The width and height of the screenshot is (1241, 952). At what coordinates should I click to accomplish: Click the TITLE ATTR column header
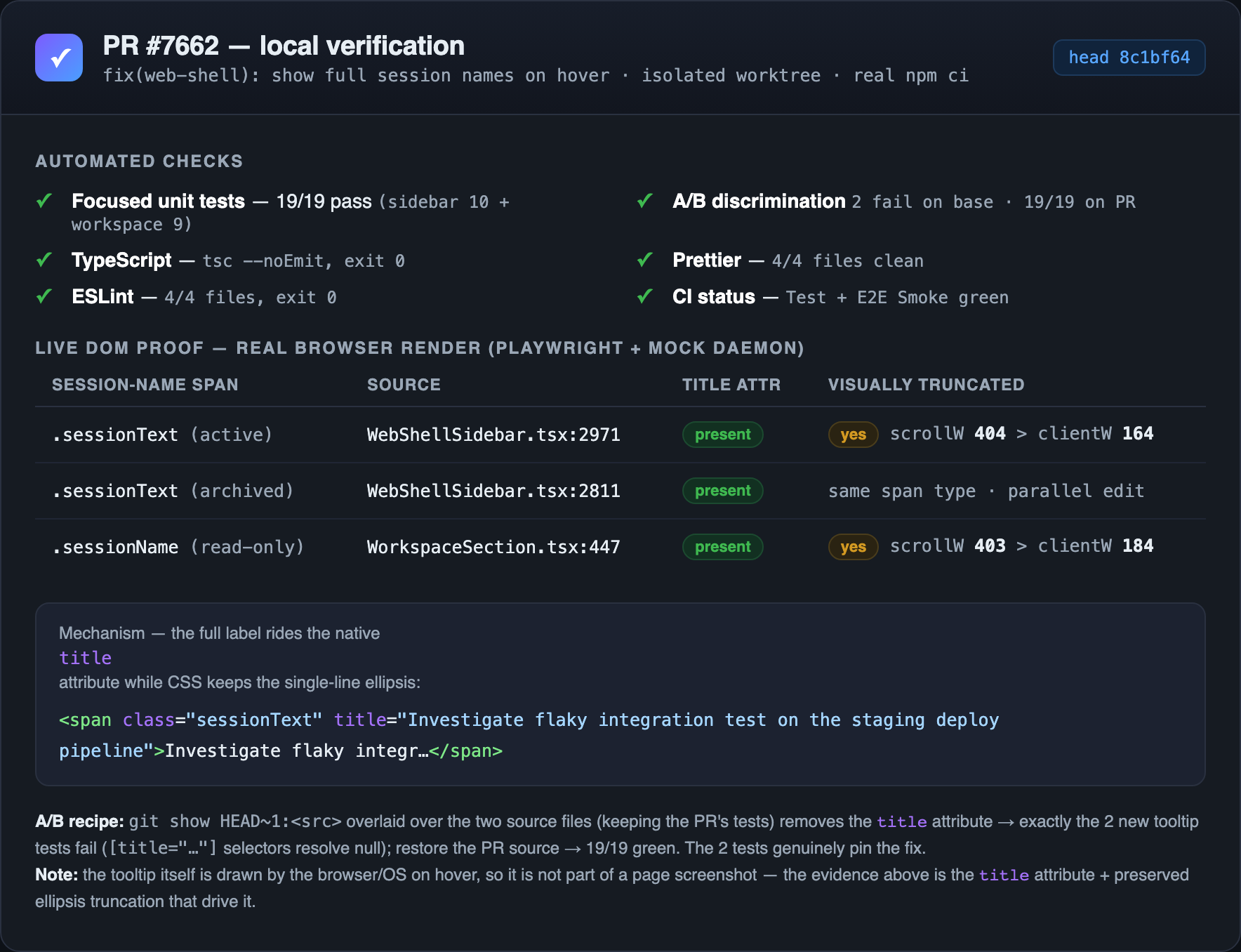coord(731,385)
